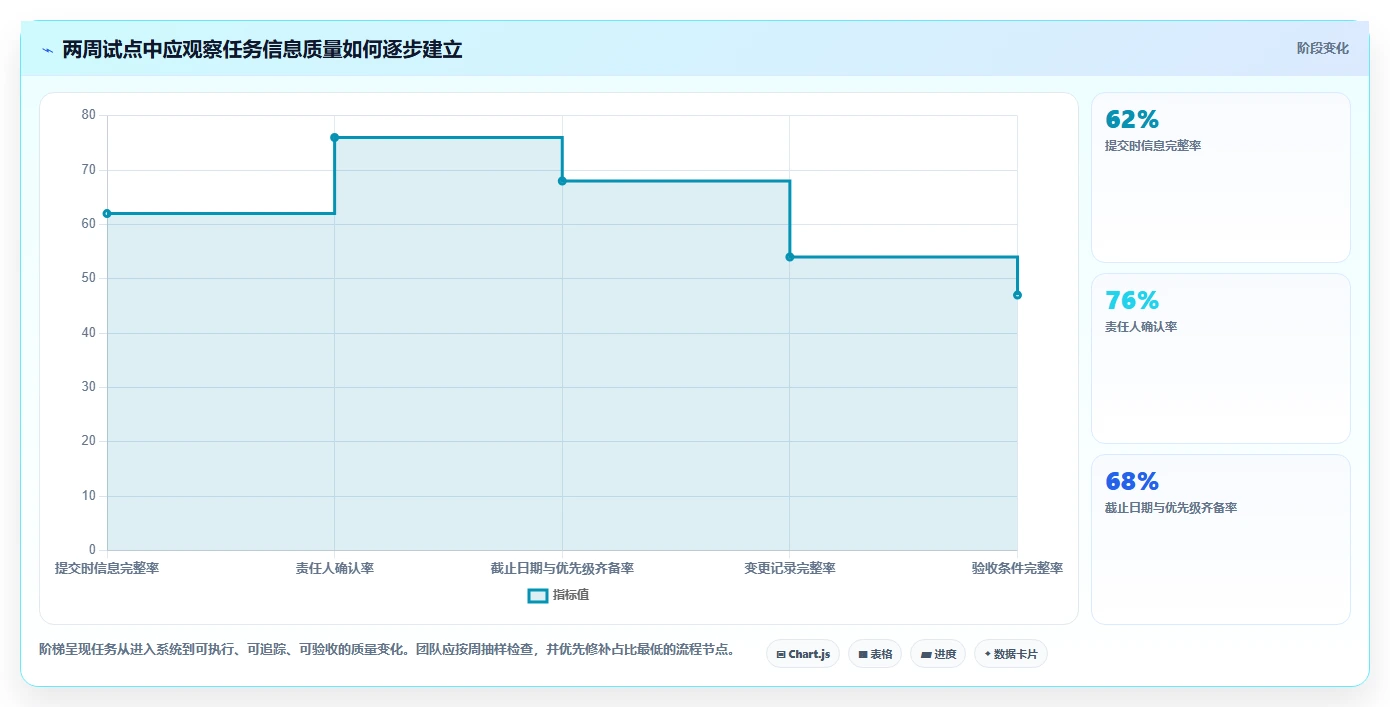The width and height of the screenshot is (1390, 707).
Task: Click the card caption 责任人确认率 under 76%
Action: coord(1141,327)
